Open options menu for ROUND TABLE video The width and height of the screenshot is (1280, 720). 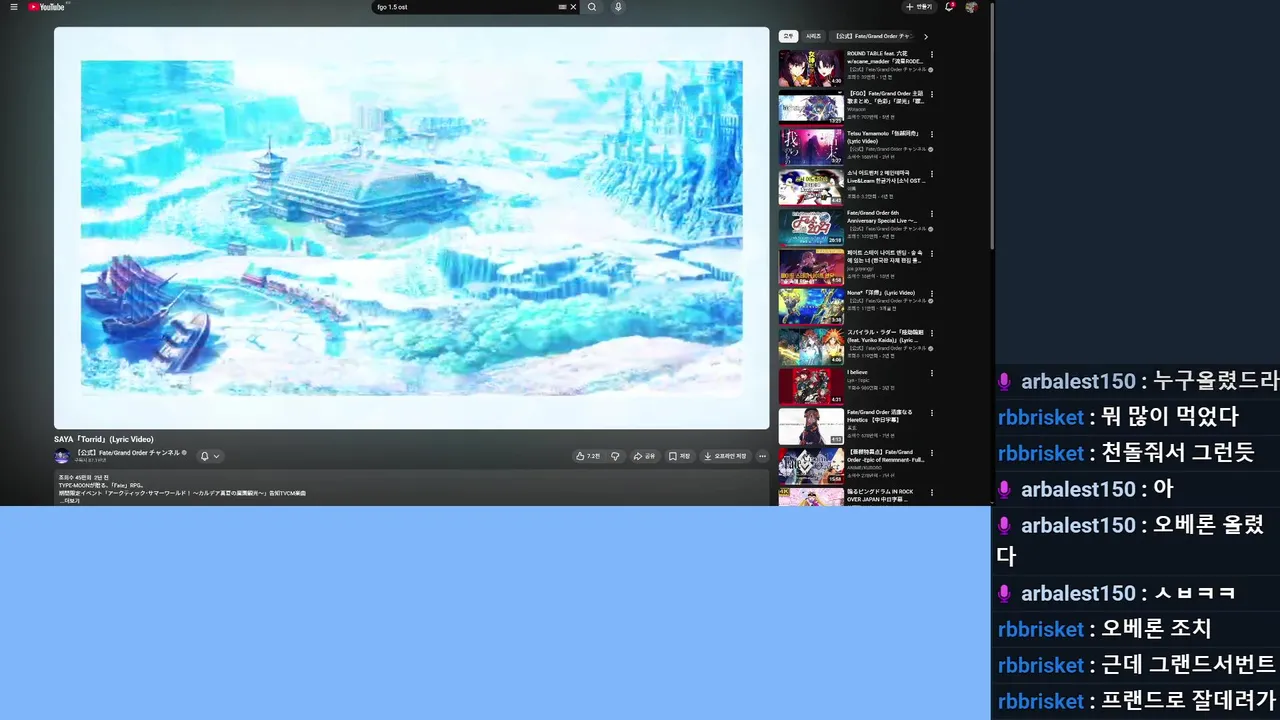[932, 54]
